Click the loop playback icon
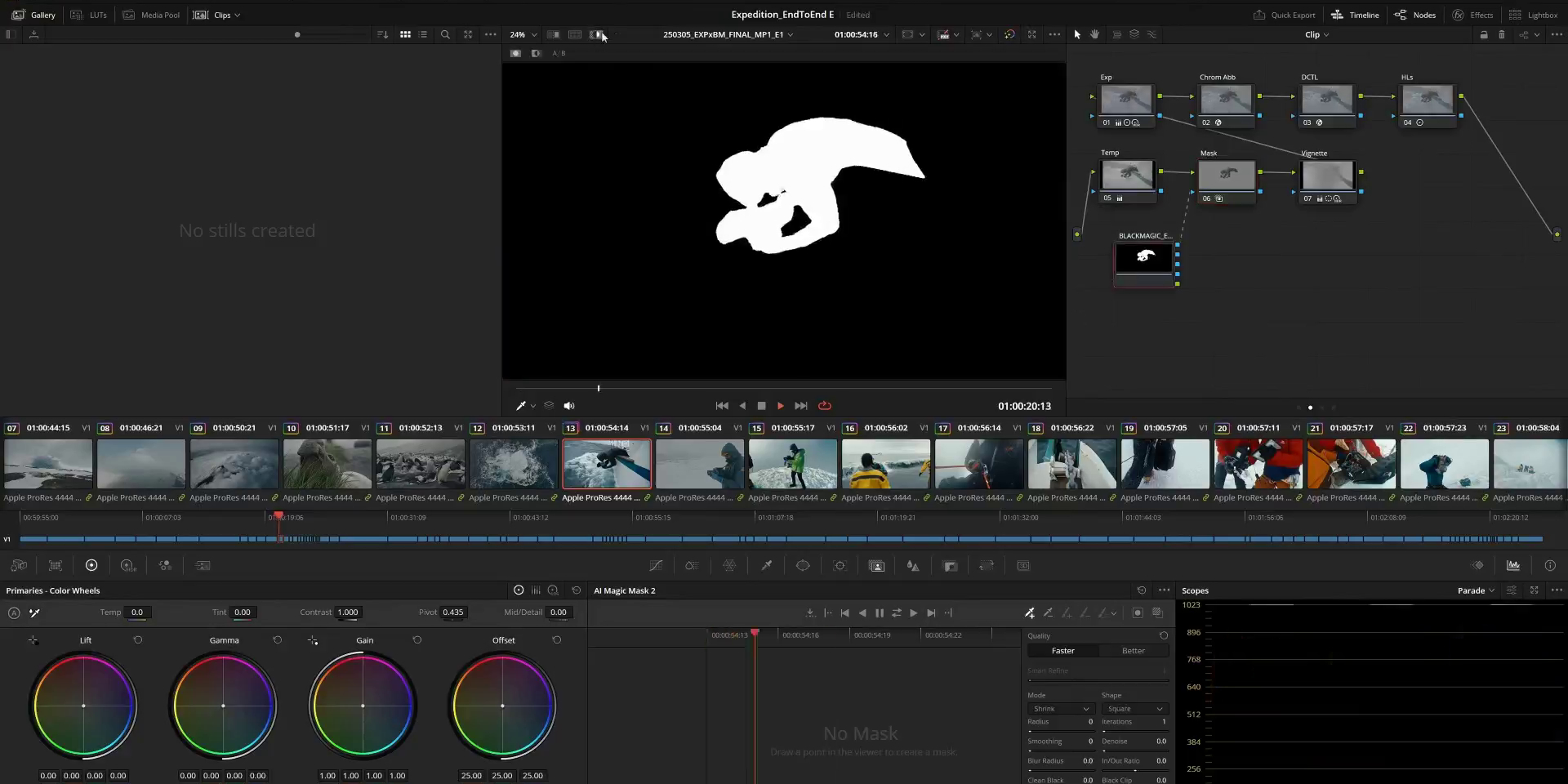Image resolution: width=1568 pixels, height=784 pixels. (825, 406)
